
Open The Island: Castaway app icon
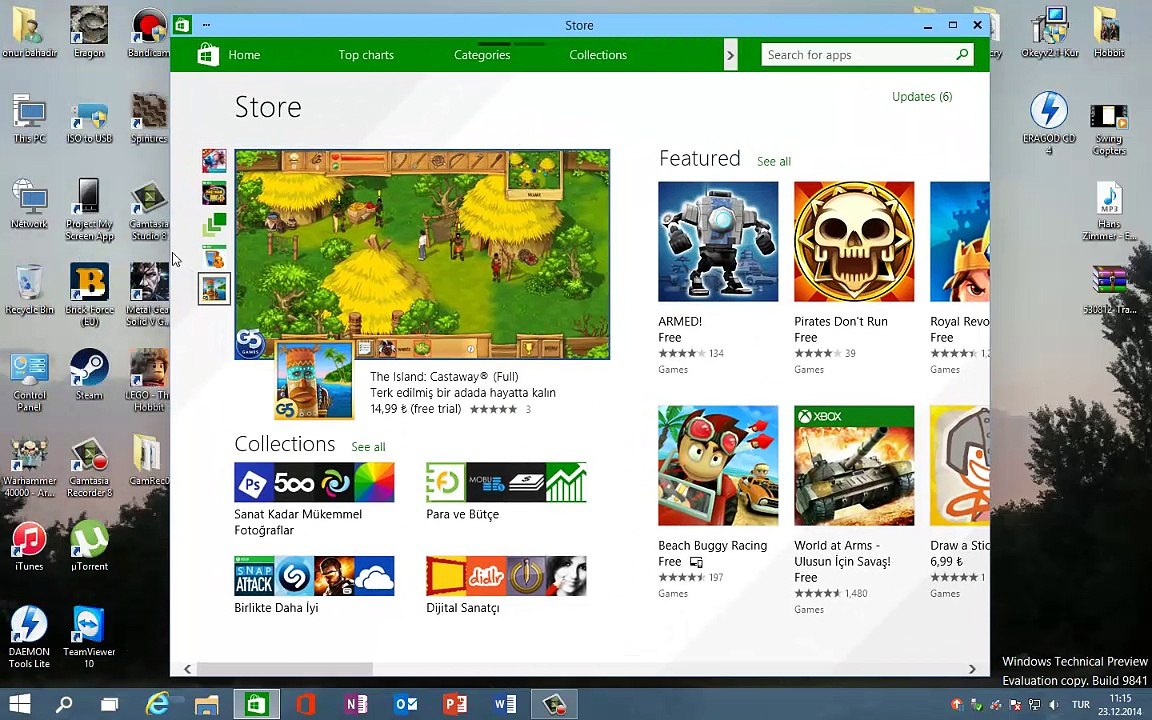314,381
